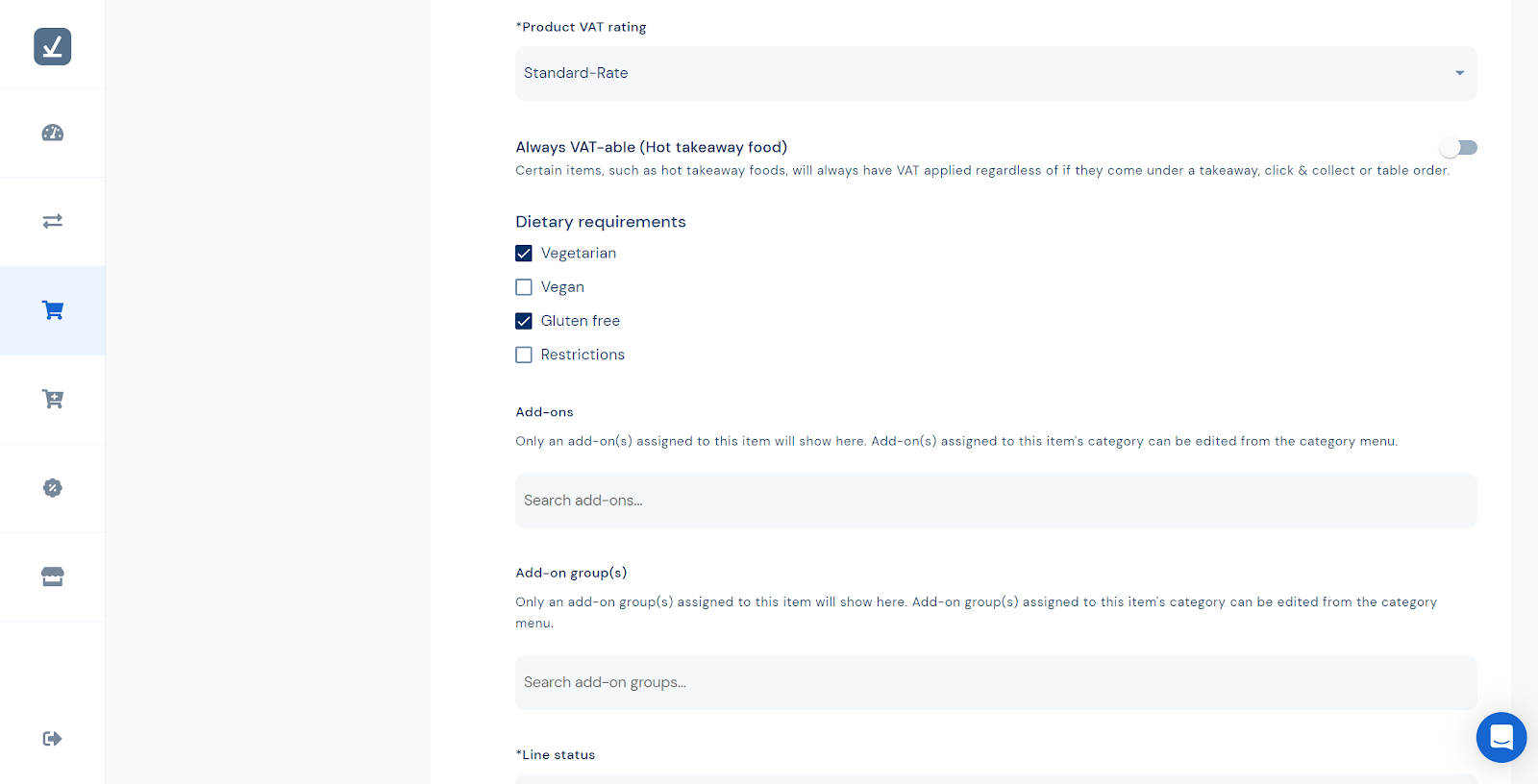The width and height of the screenshot is (1538, 784).
Task: Focus the Search add-on groups field
Action: point(996,682)
